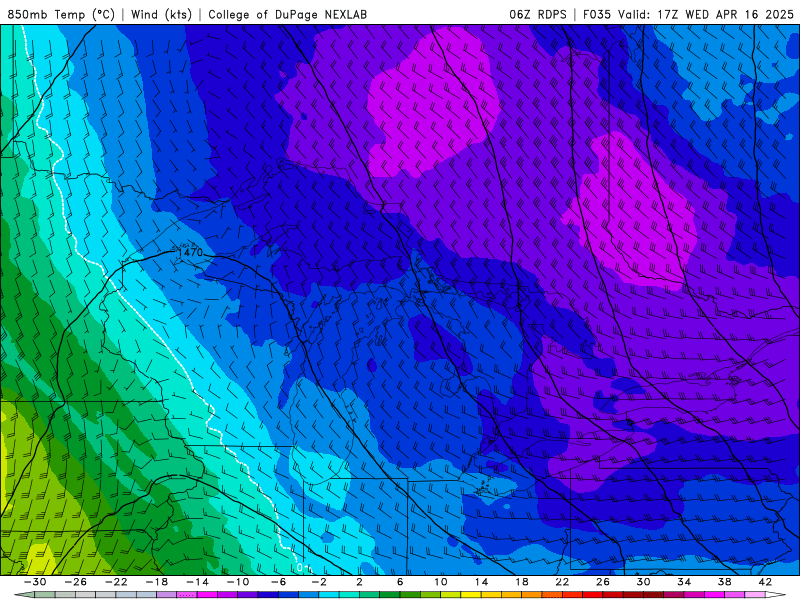Select the '-10' colorbar tick label
800x600 pixels.
tap(238, 582)
